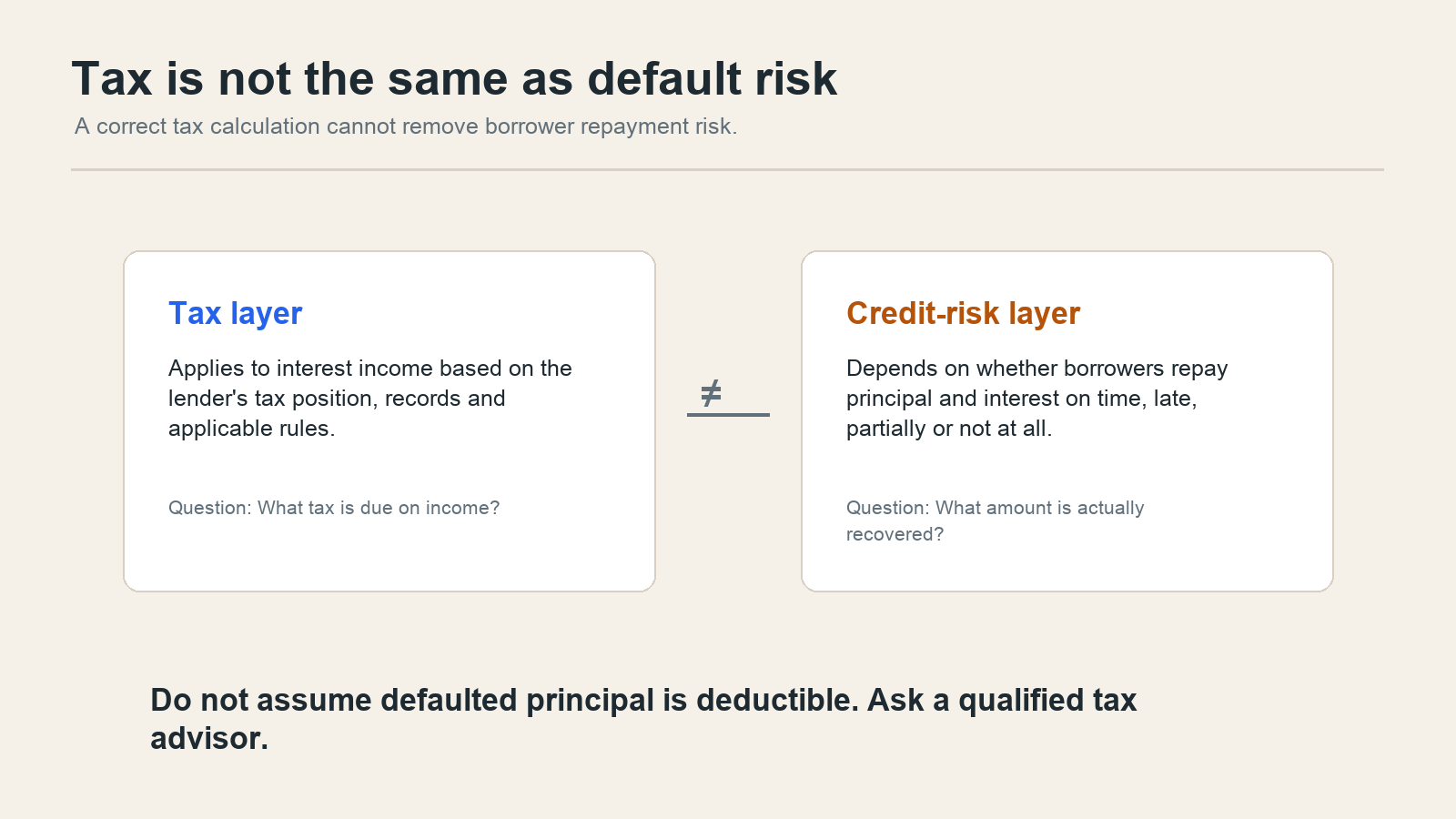Click the Tax layer description paragraph

[x=370, y=399]
